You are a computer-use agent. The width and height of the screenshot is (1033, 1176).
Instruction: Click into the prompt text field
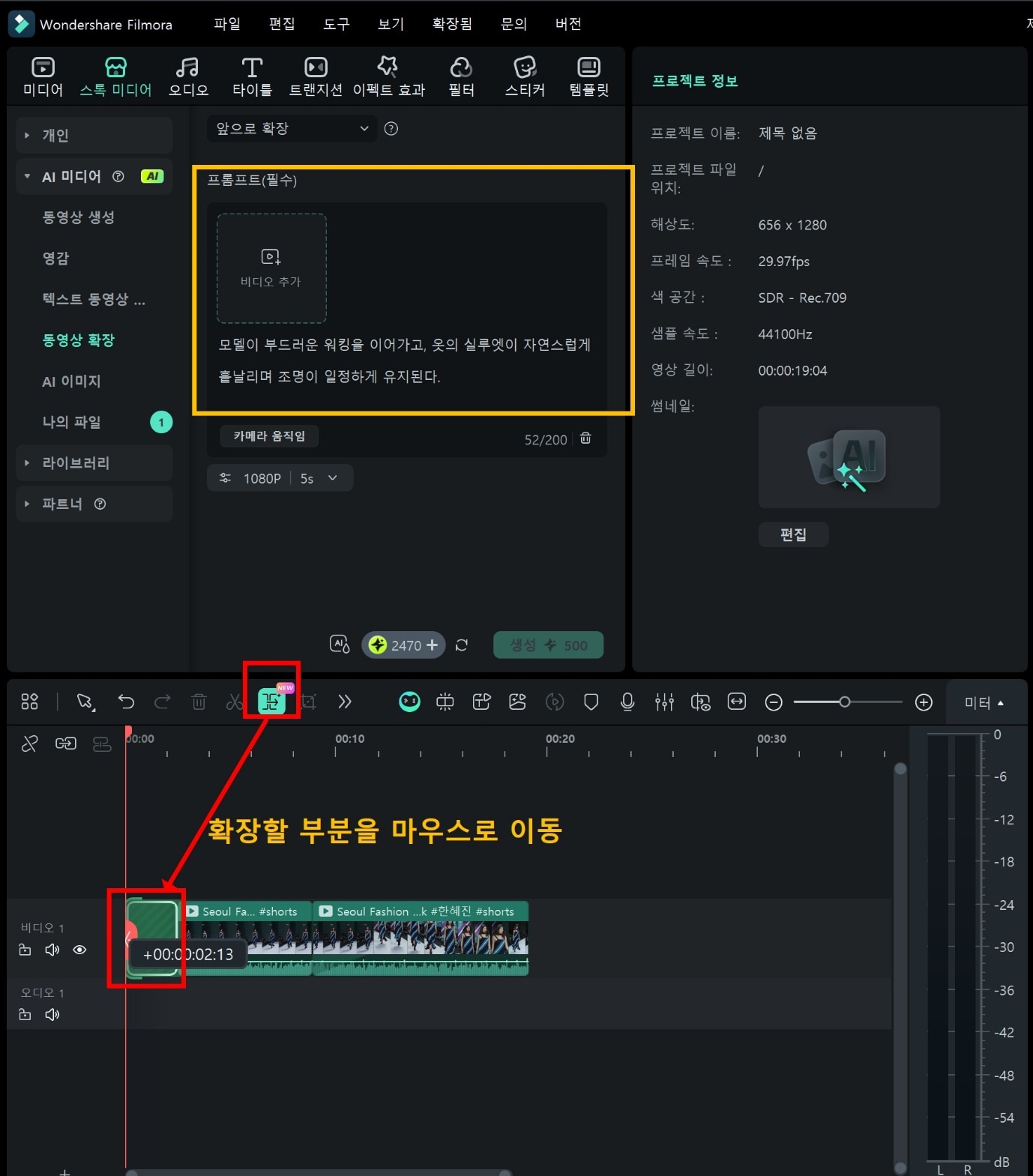(x=405, y=361)
